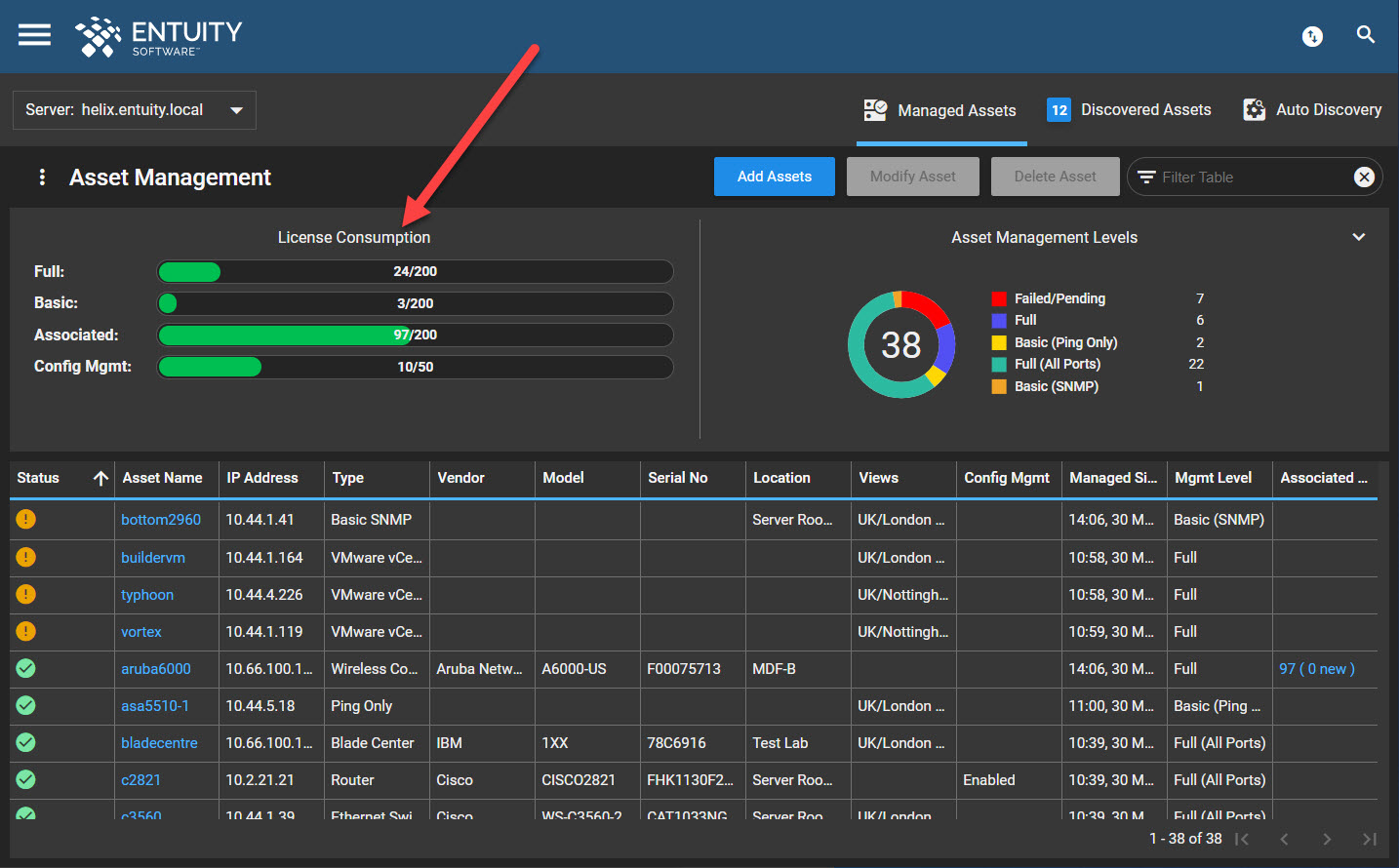Clear the Filter Table field with X
The image size is (1399, 868).
point(1364,177)
